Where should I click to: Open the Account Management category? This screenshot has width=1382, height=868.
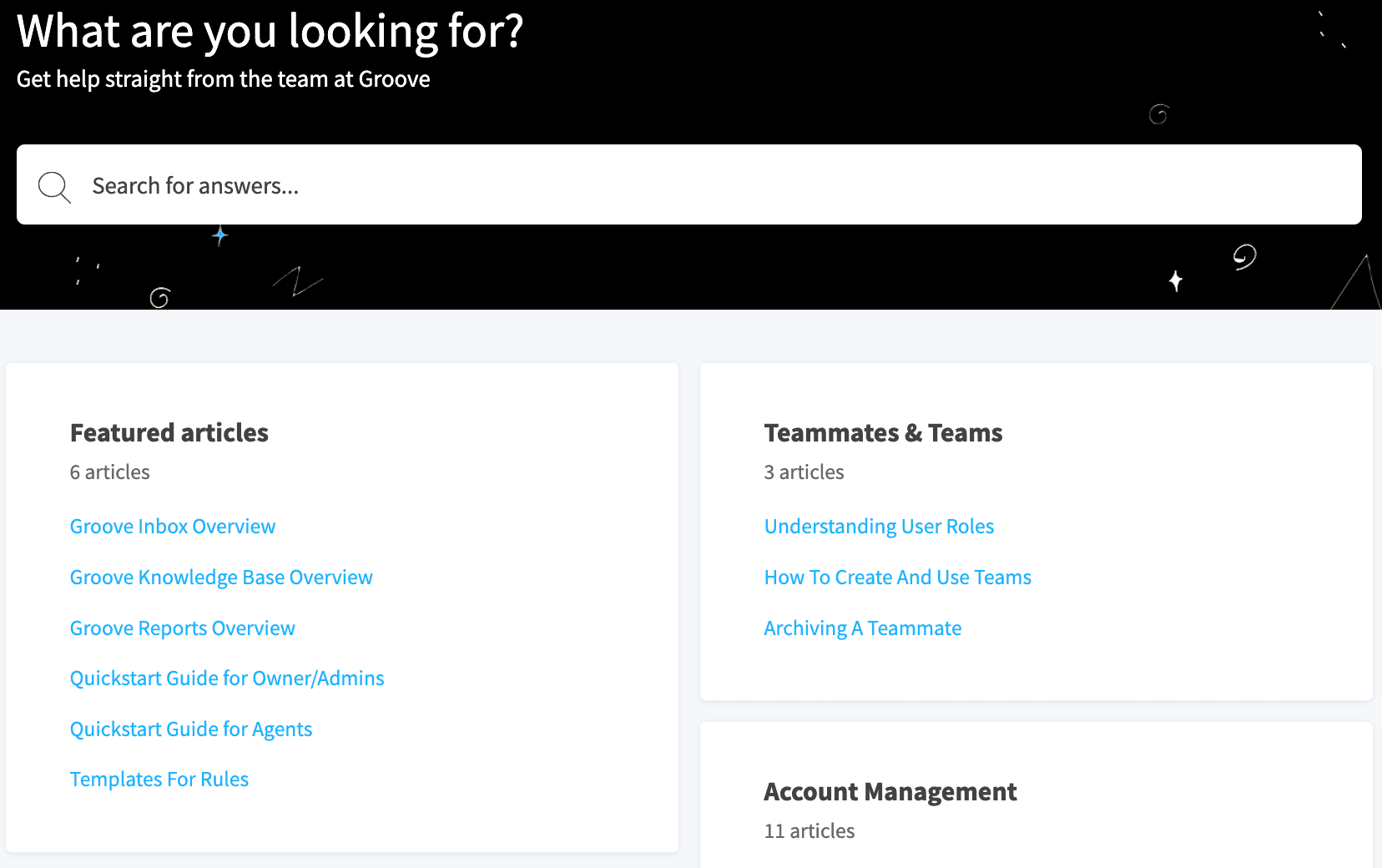click(890, 791)
